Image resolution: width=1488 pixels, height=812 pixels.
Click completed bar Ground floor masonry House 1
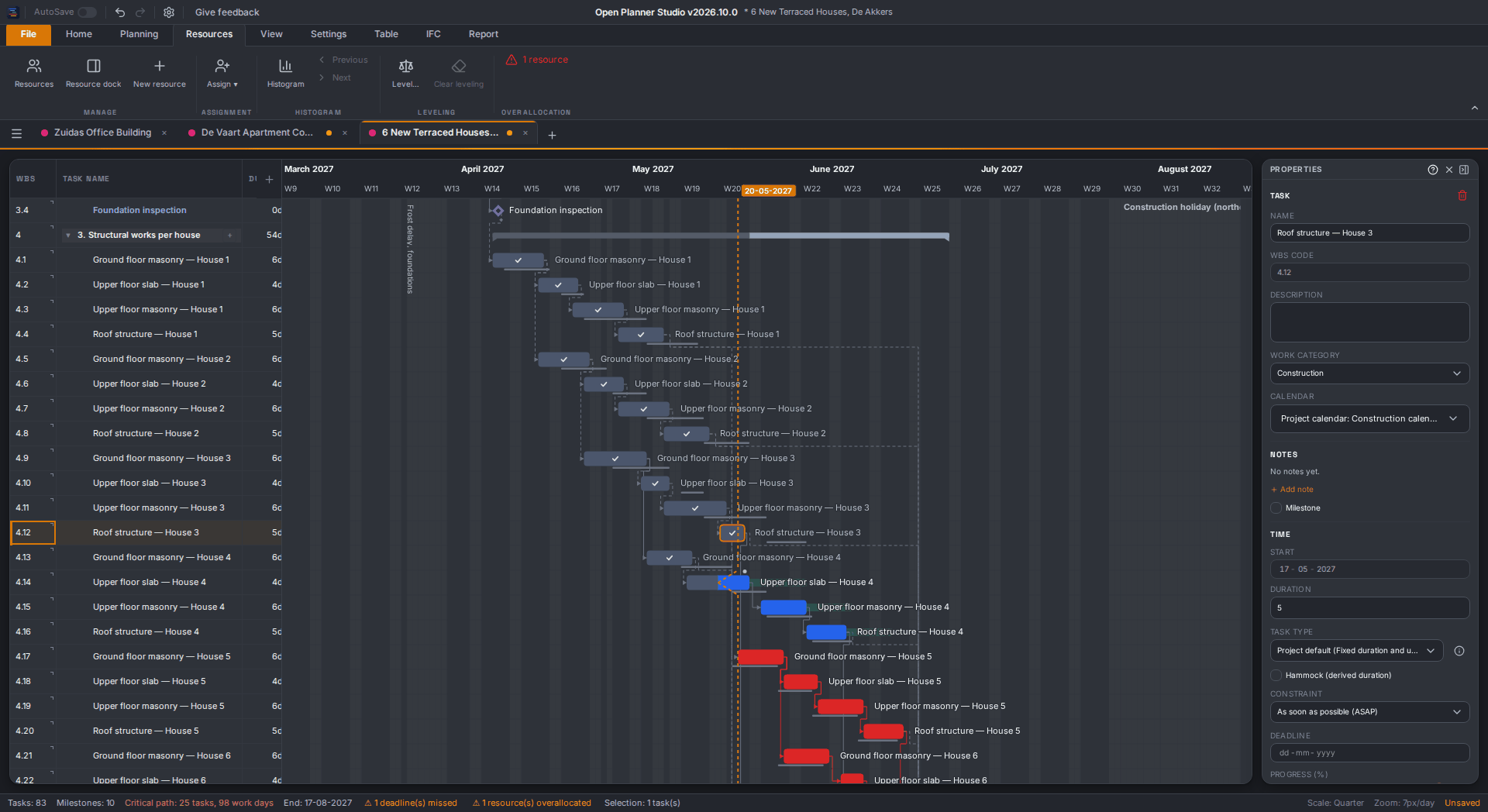point(518,260)
